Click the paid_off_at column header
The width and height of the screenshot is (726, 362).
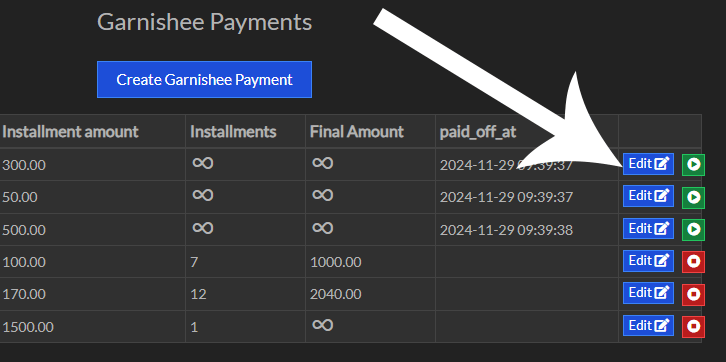point(478,132)
